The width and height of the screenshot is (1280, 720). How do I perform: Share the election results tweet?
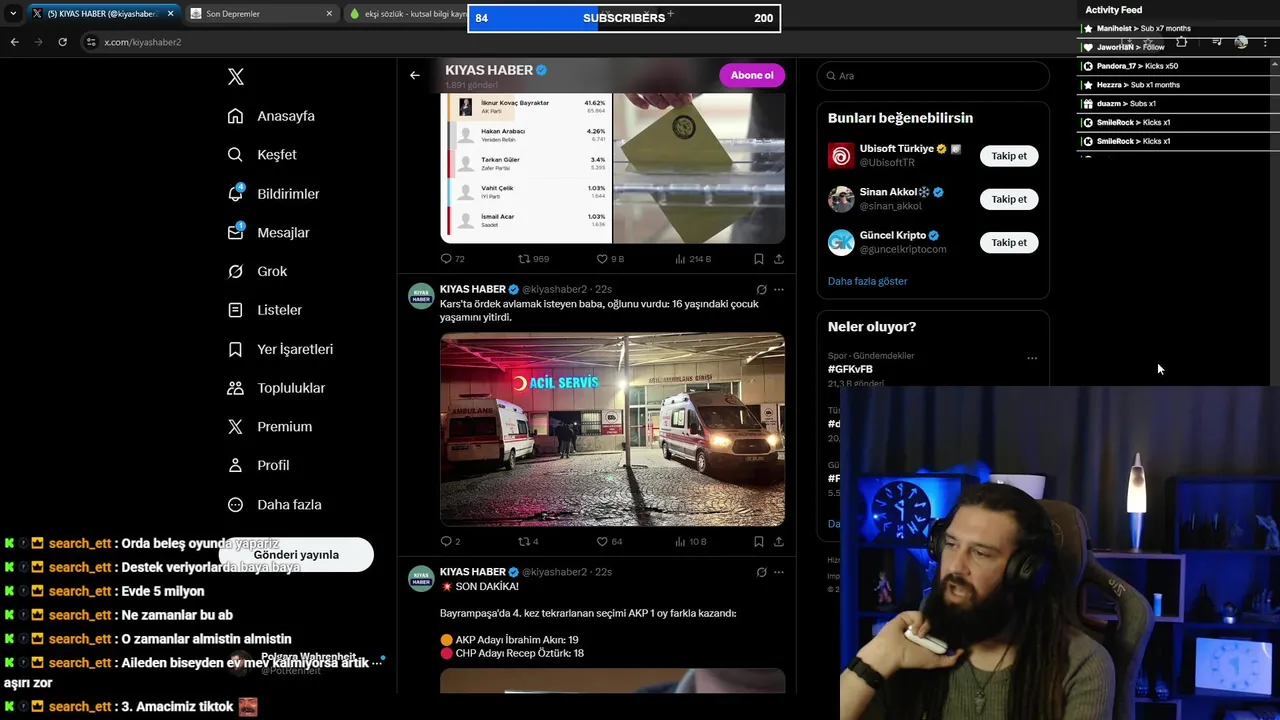[779, 259]
